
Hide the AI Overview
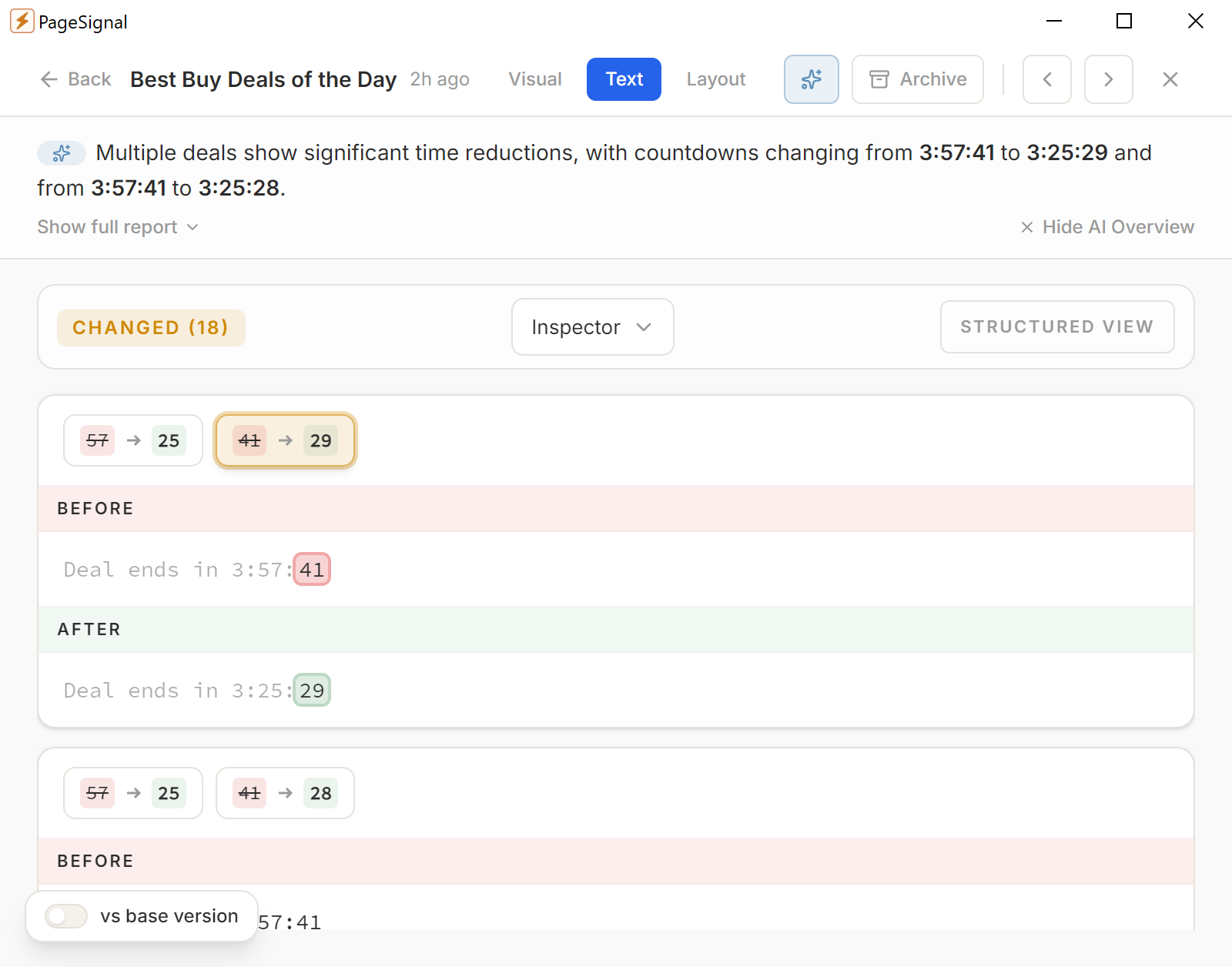(x=1107, y=227)
